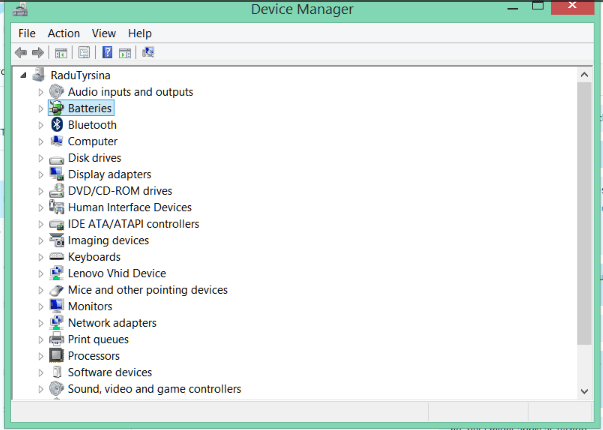
Task: Collapse the RaduTyrsina root node
Action: [x=23, y=75]
